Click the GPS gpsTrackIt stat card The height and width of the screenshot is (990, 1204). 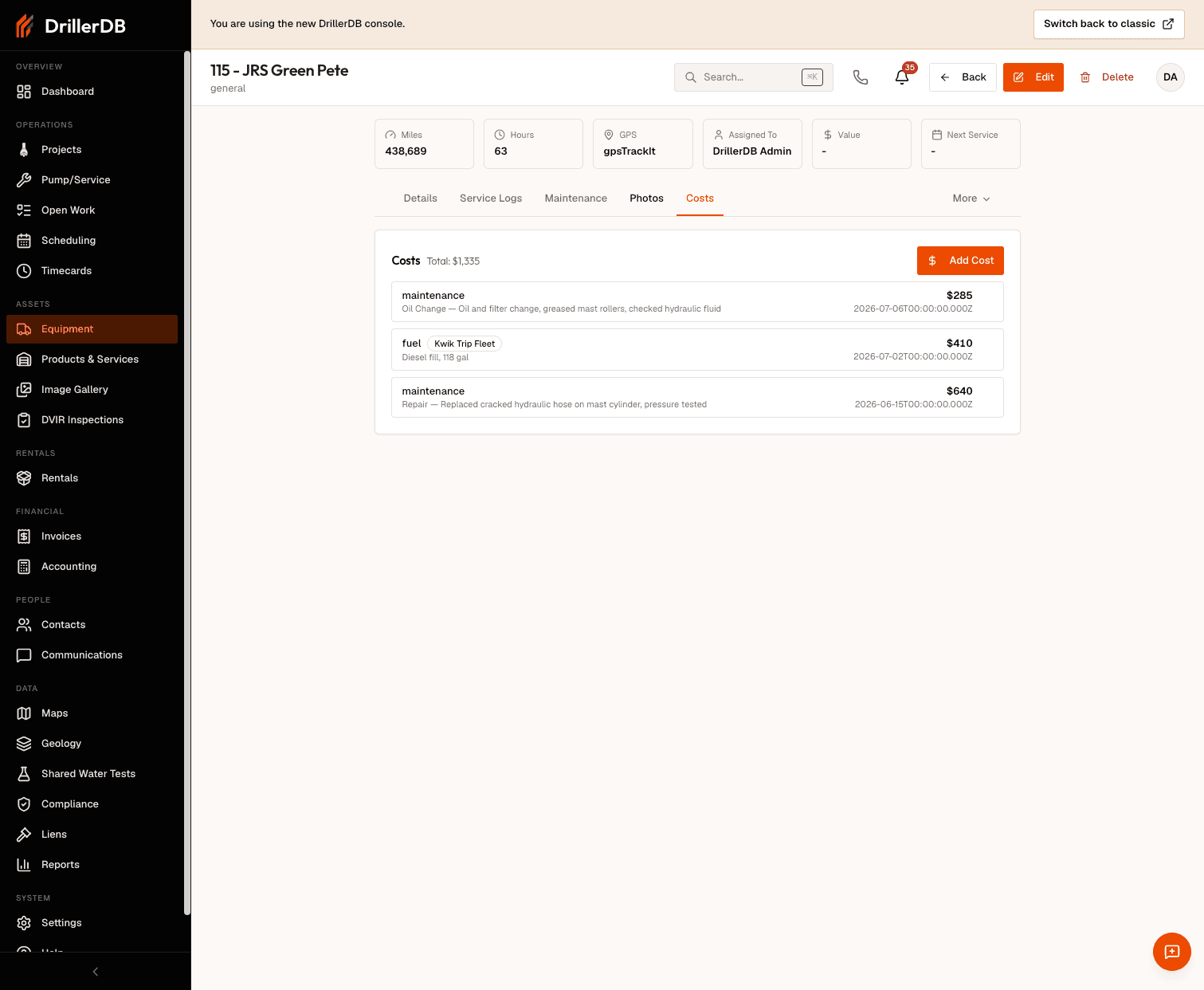pos(643,143)
